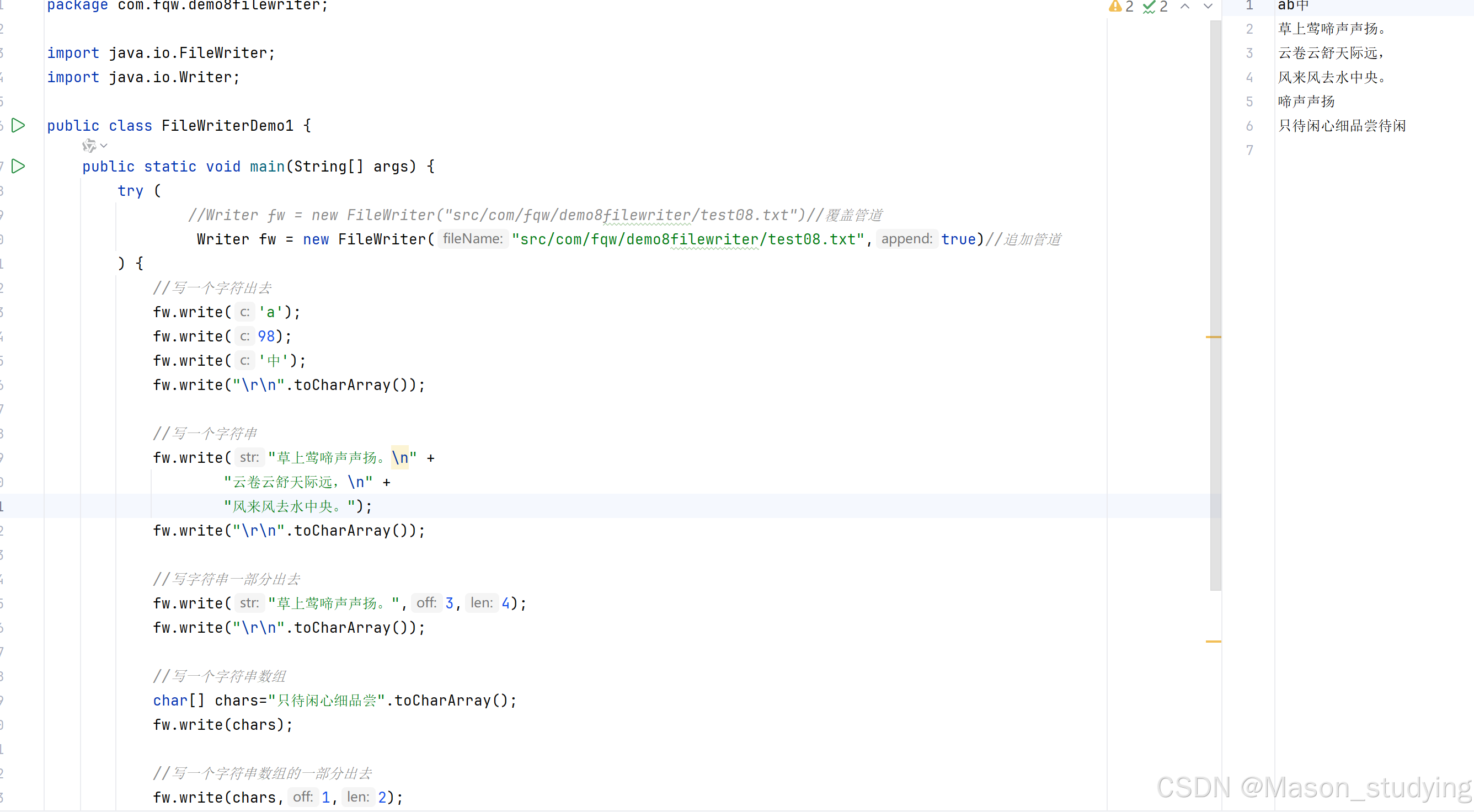Go to next highlighted error arrow
The width and height of the screenshot is (1474, 812).
(x=1208, y=6)
